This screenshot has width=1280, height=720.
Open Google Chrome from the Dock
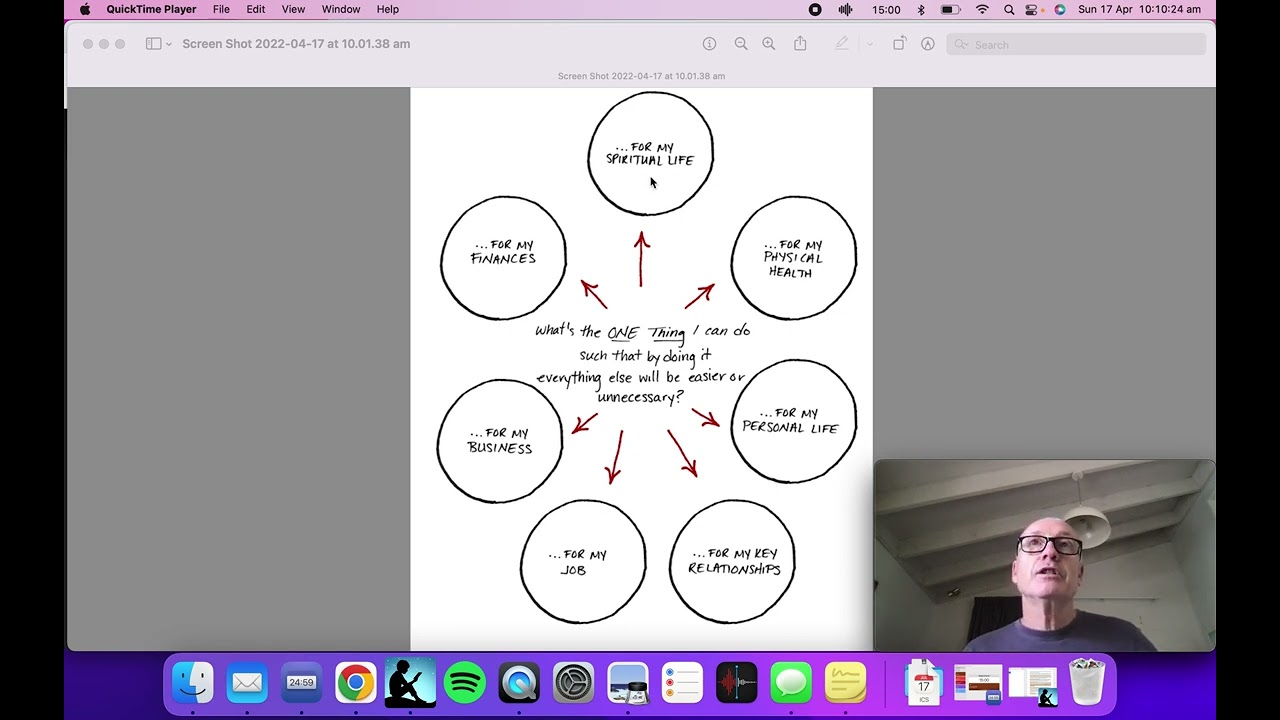(x=355, y=683)
